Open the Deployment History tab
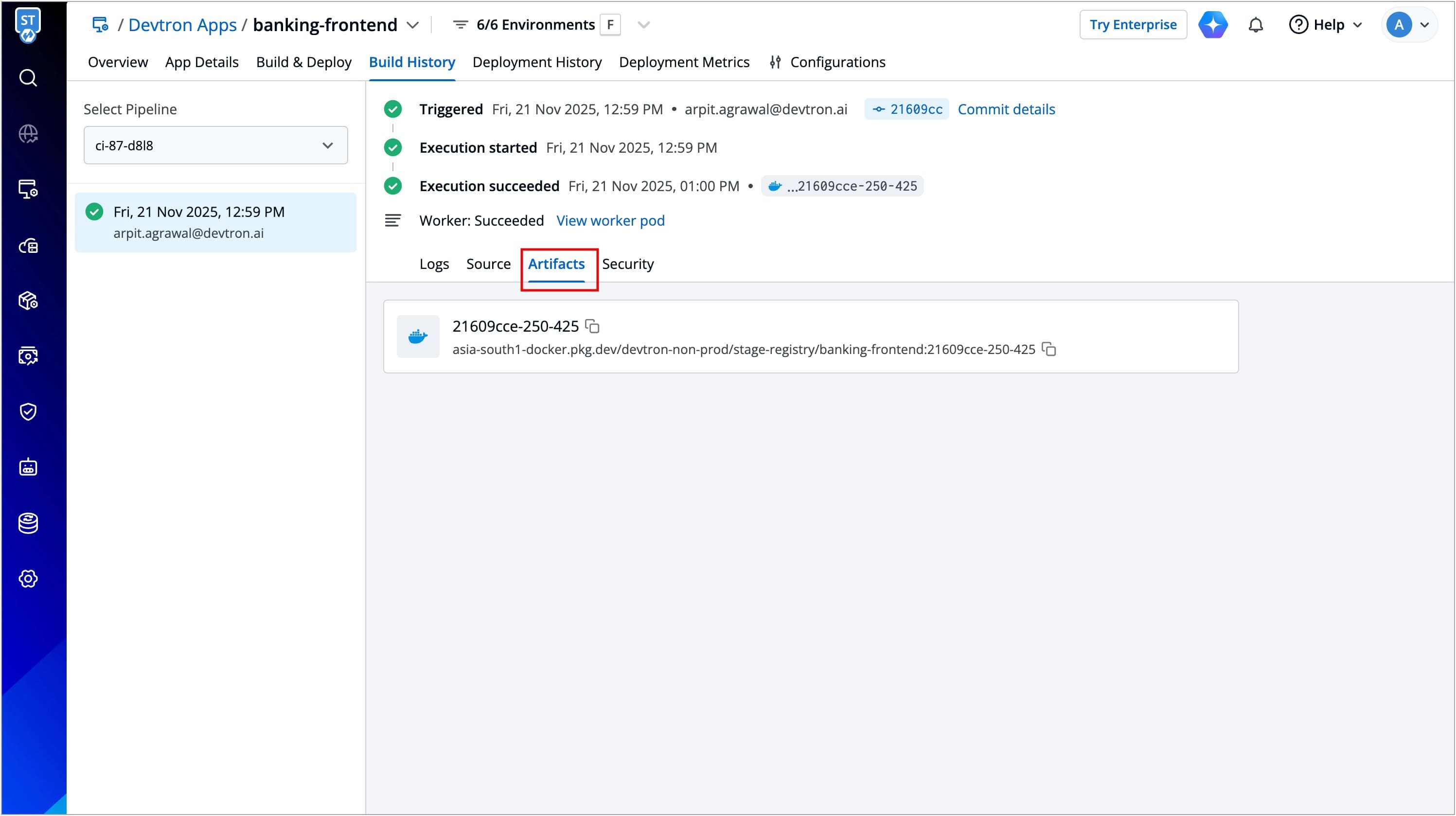This screenshot has width=1456, height=816. pos(537,62)
